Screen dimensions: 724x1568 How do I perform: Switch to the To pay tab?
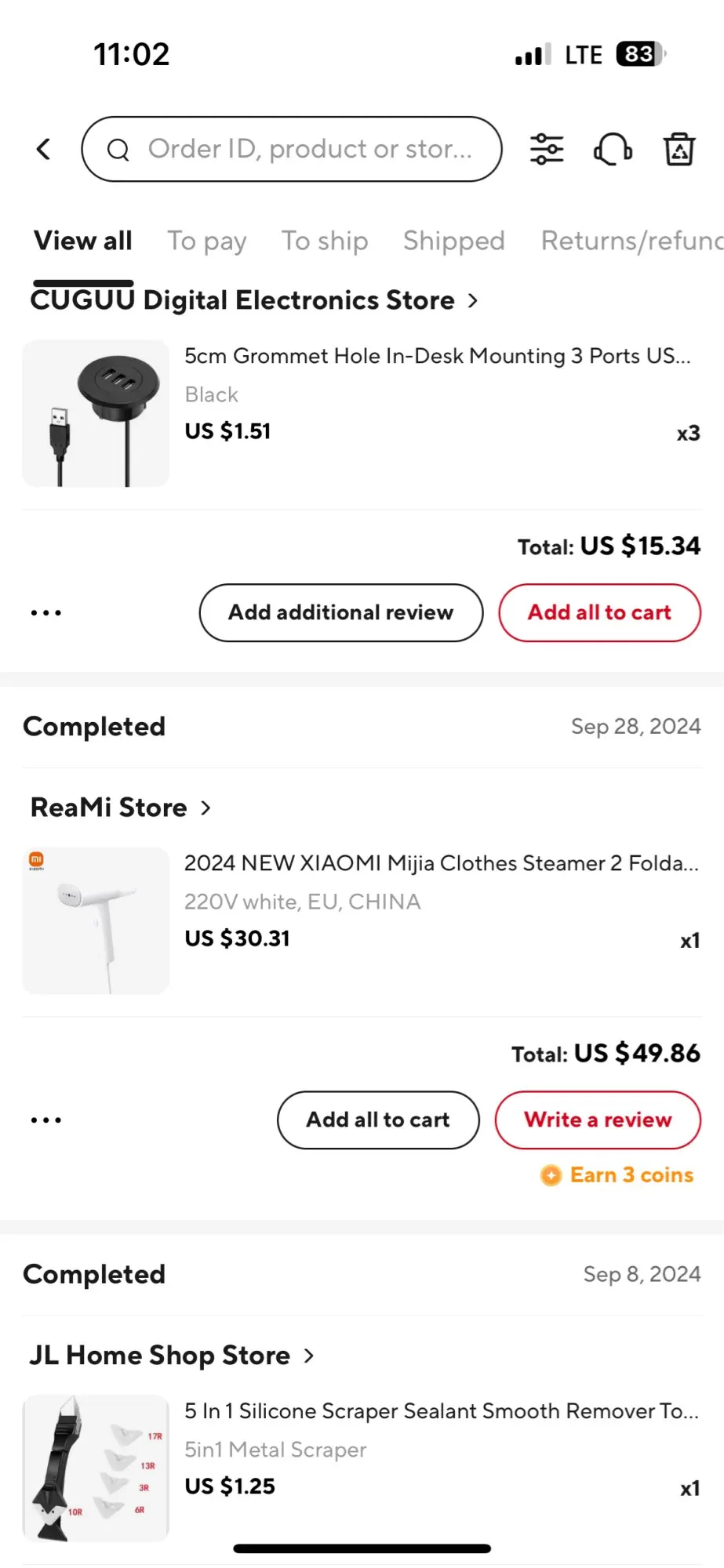click(207, 241)
